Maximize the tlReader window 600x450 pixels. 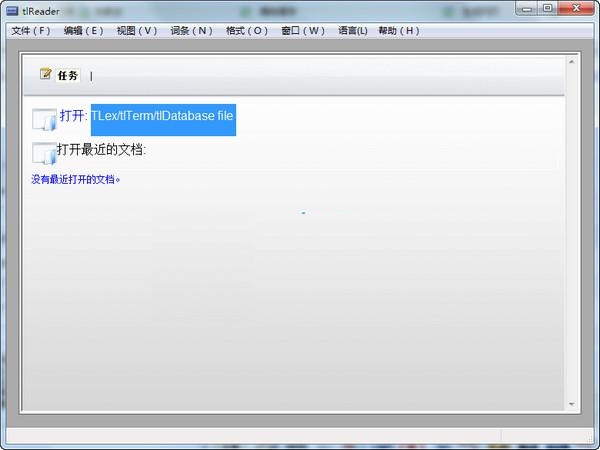pos(547,9)
